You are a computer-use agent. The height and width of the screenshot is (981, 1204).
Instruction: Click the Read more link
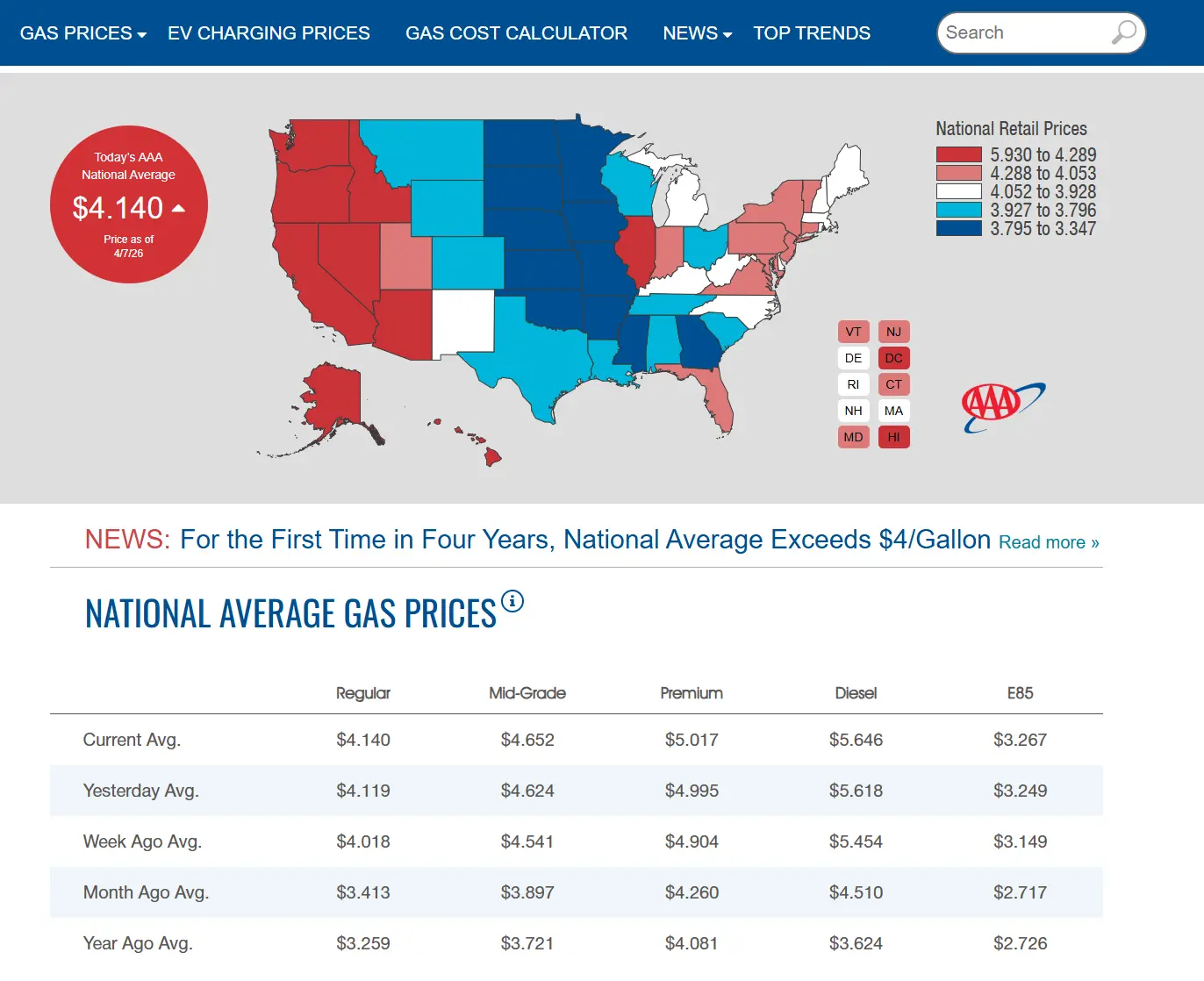pos(1049,542)
